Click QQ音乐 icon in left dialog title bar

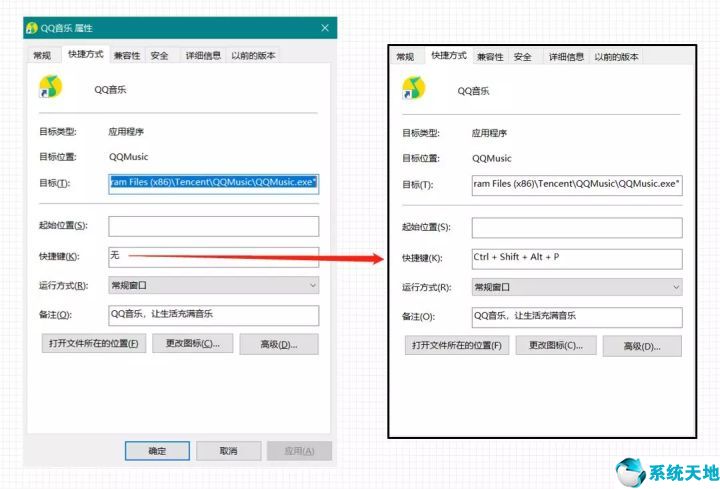(32, 28)
